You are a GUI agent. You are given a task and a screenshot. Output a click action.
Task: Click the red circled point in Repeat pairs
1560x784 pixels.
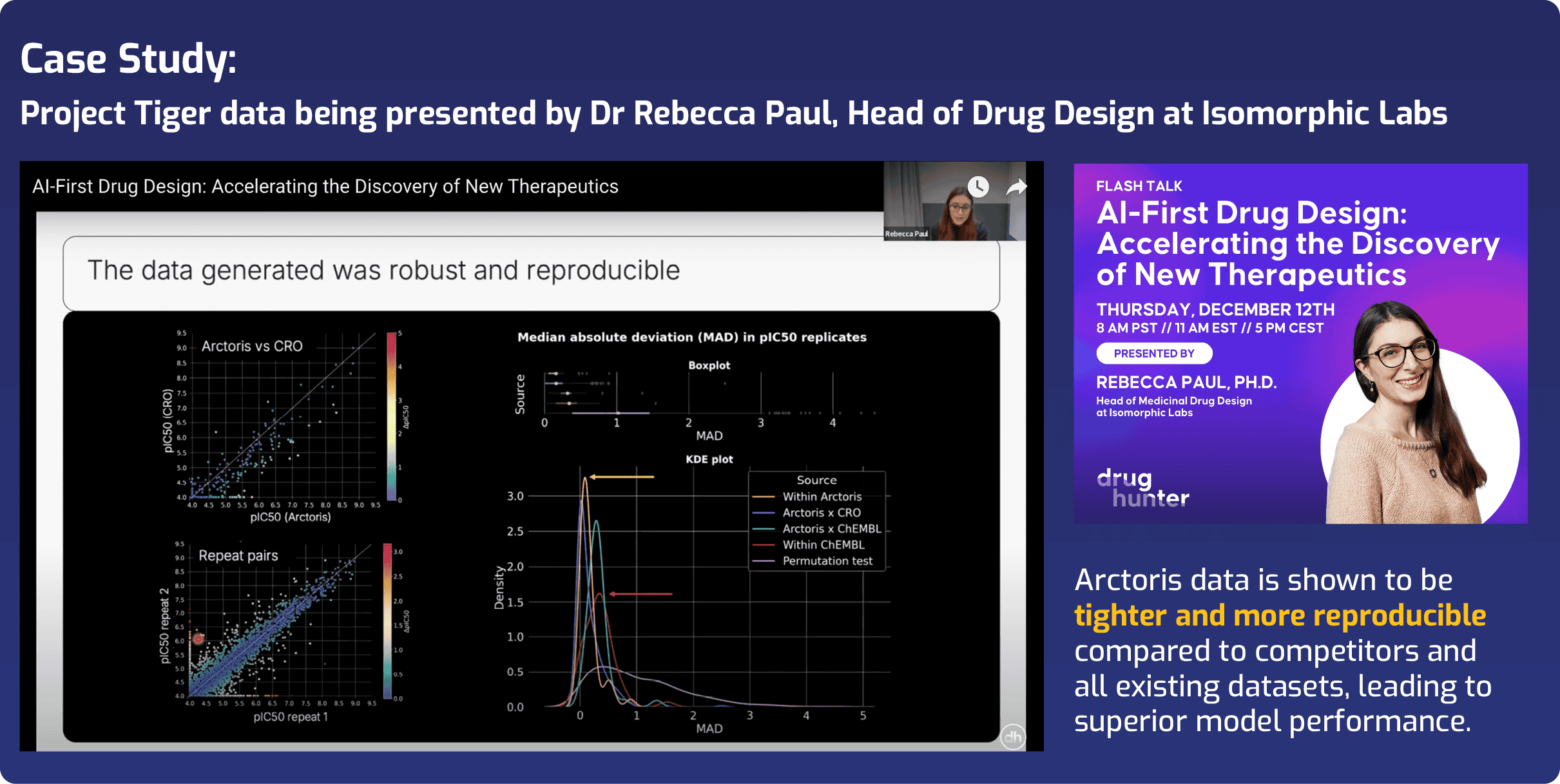tap(198, 638)
